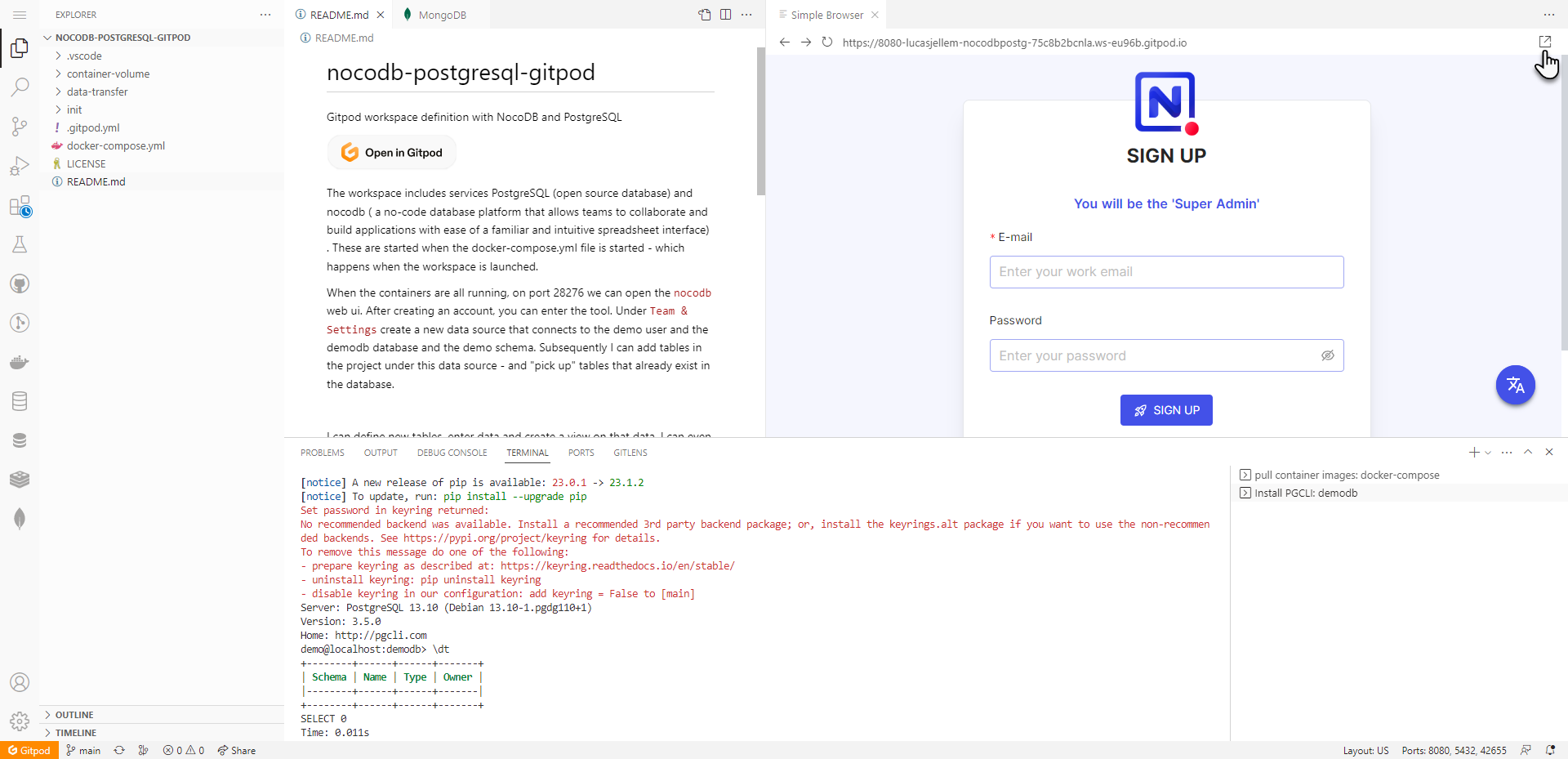The image size is (1568, 759).
Task: Go back in Simple Browser
Action: click(785, 42)
